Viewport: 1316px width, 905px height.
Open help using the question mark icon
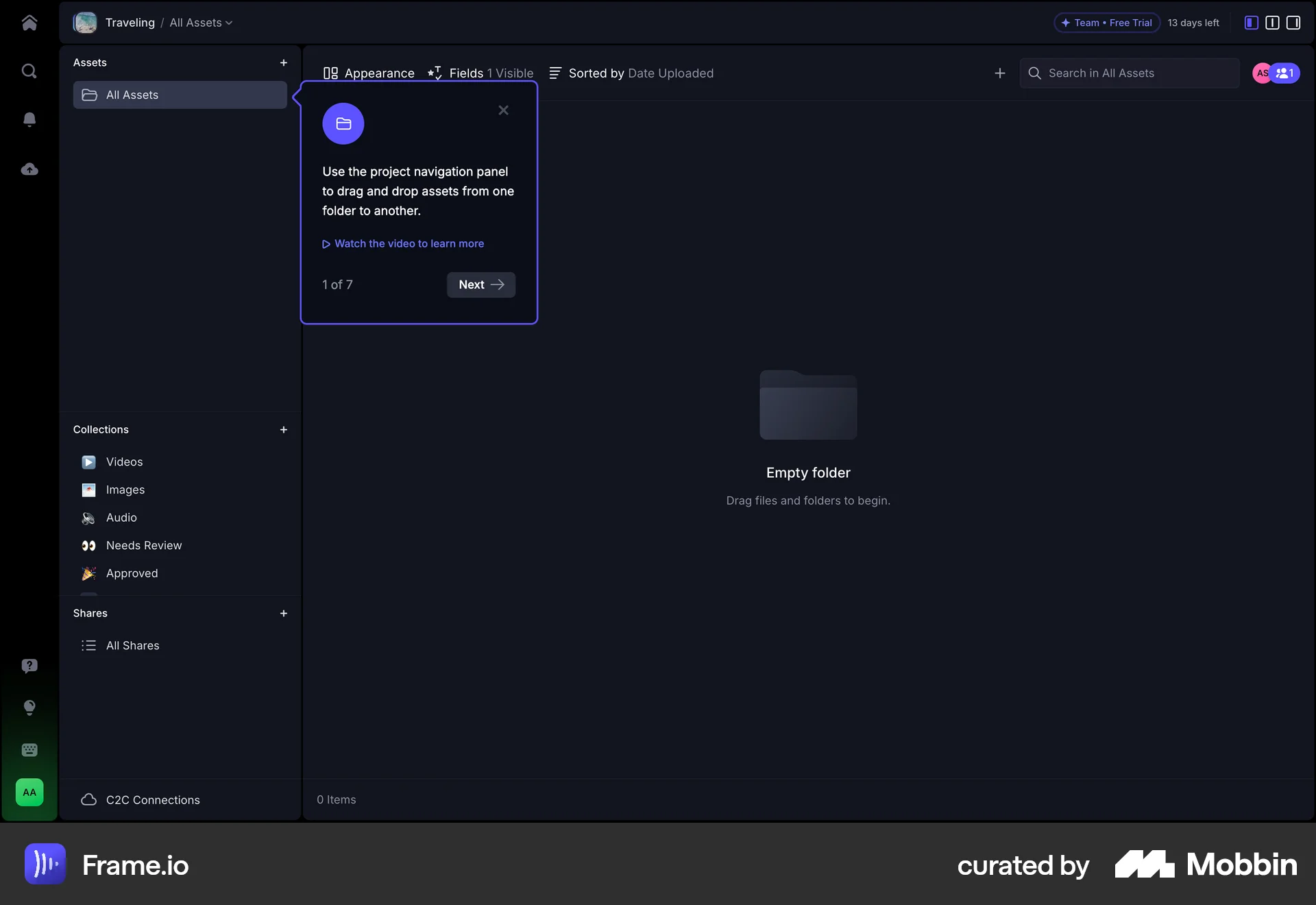tap(29, 666)
